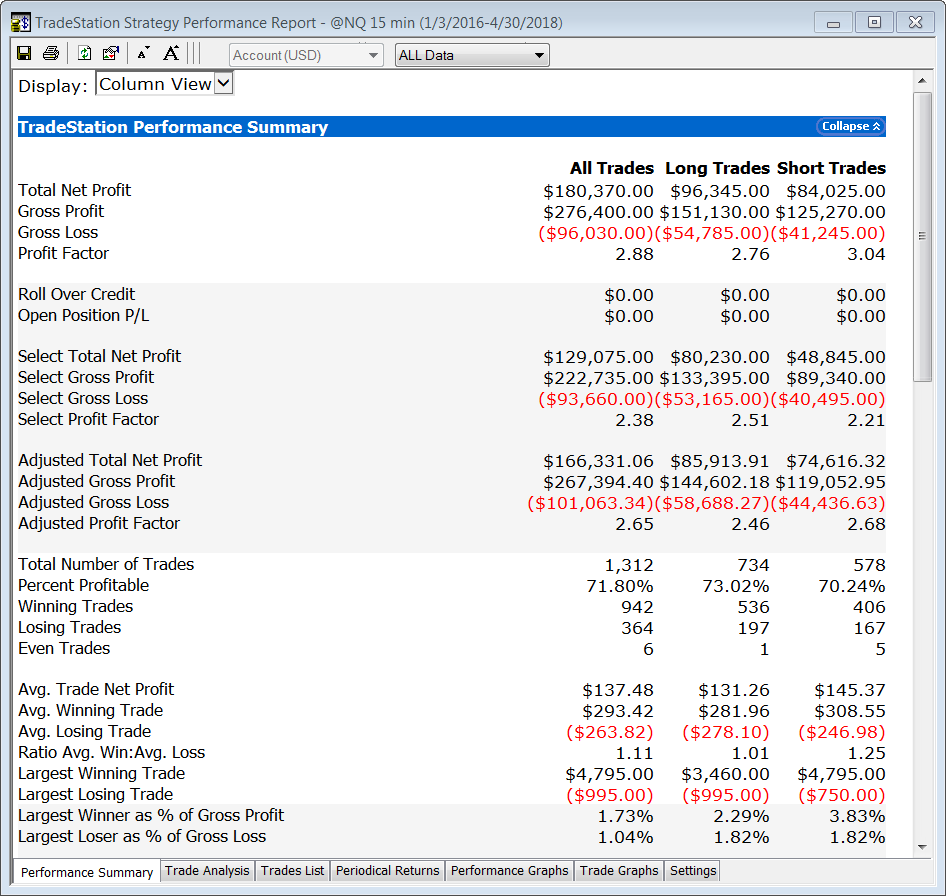Click the TradeStation Performance Summary header
Viewport: 946px width, 896px height.
click(x=173, y=127)
